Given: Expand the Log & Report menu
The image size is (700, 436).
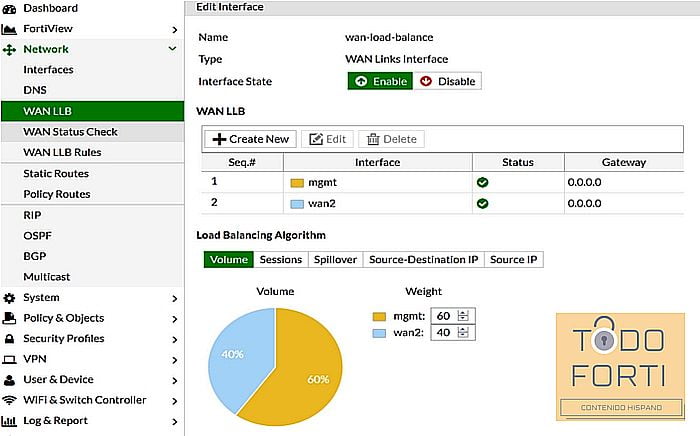Looking at the screenshot, I should point(173,421).
